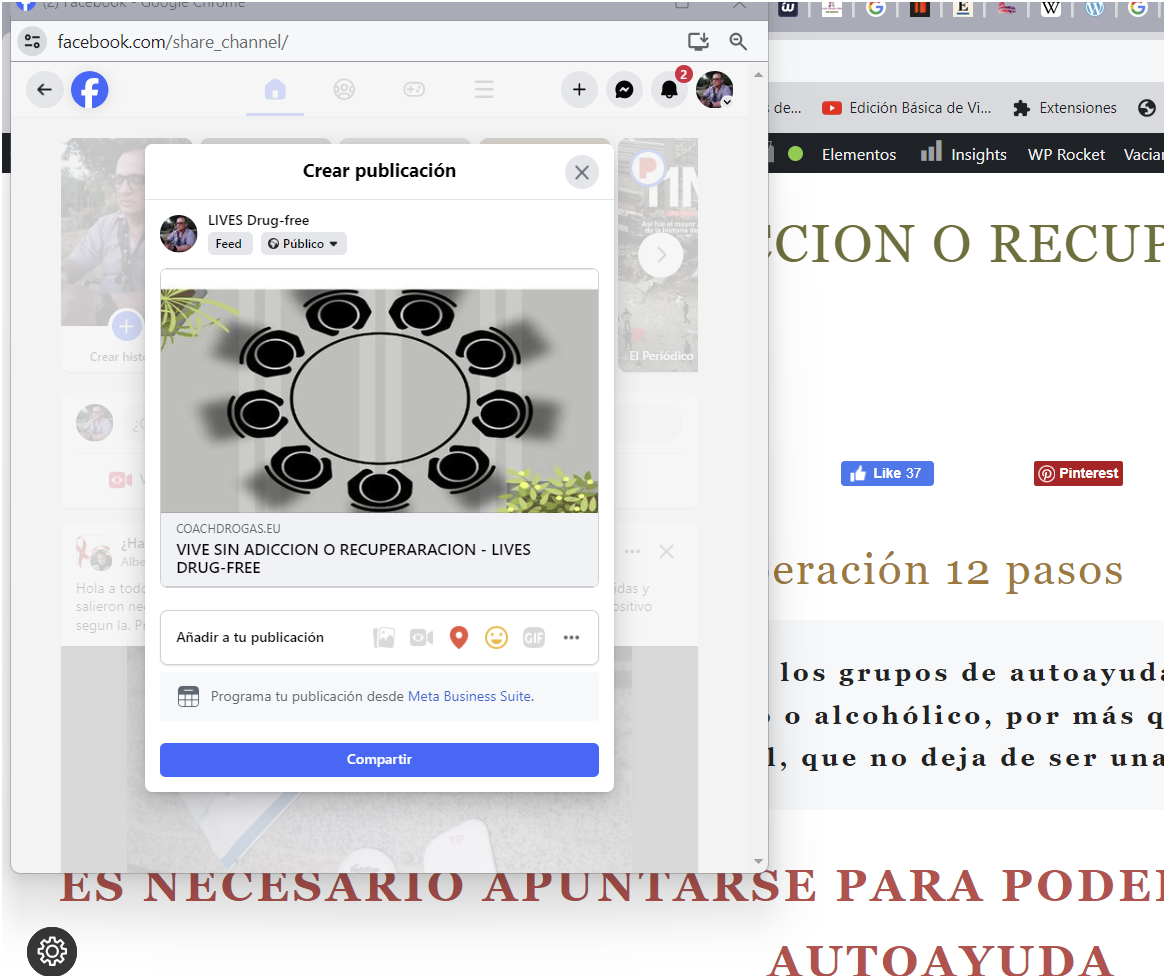Open feed post three-dot options
Screen dimensions: 1166x978
tap(632, 552)
